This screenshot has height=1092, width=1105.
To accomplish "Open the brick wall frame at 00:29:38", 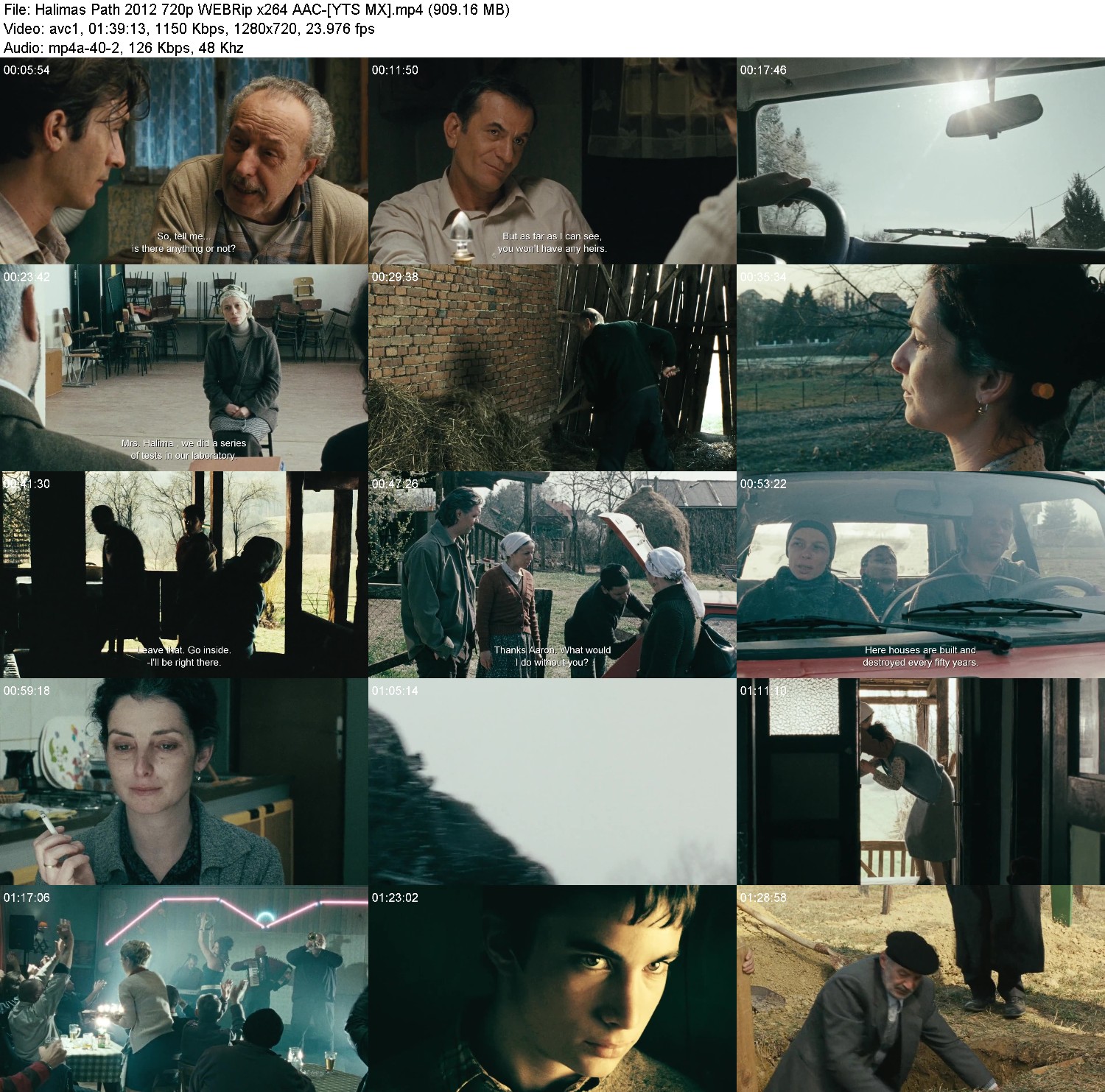I will (552, 368).
